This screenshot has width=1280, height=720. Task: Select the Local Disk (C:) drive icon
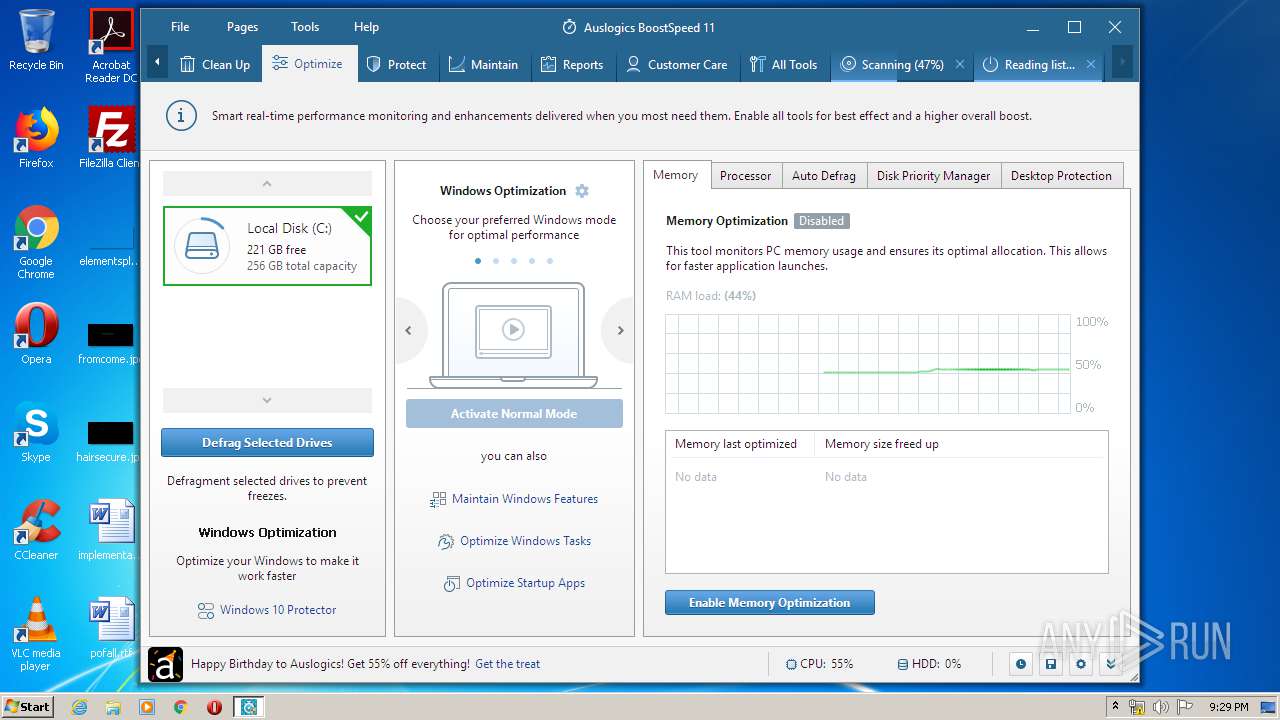coord(203,245)
